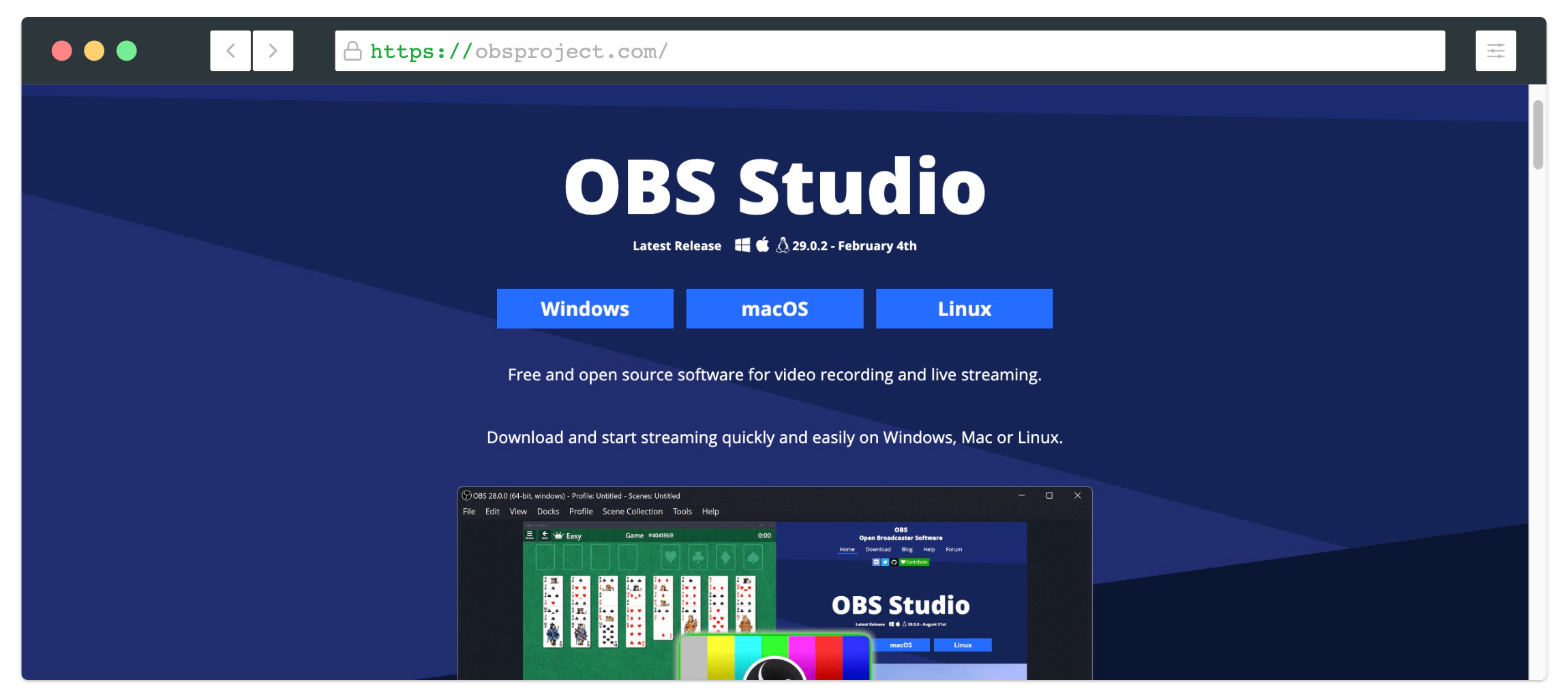This screenshot has height=697, width=1568.
Task: Download OBS via the large Windows button
Action: [585, 309]
